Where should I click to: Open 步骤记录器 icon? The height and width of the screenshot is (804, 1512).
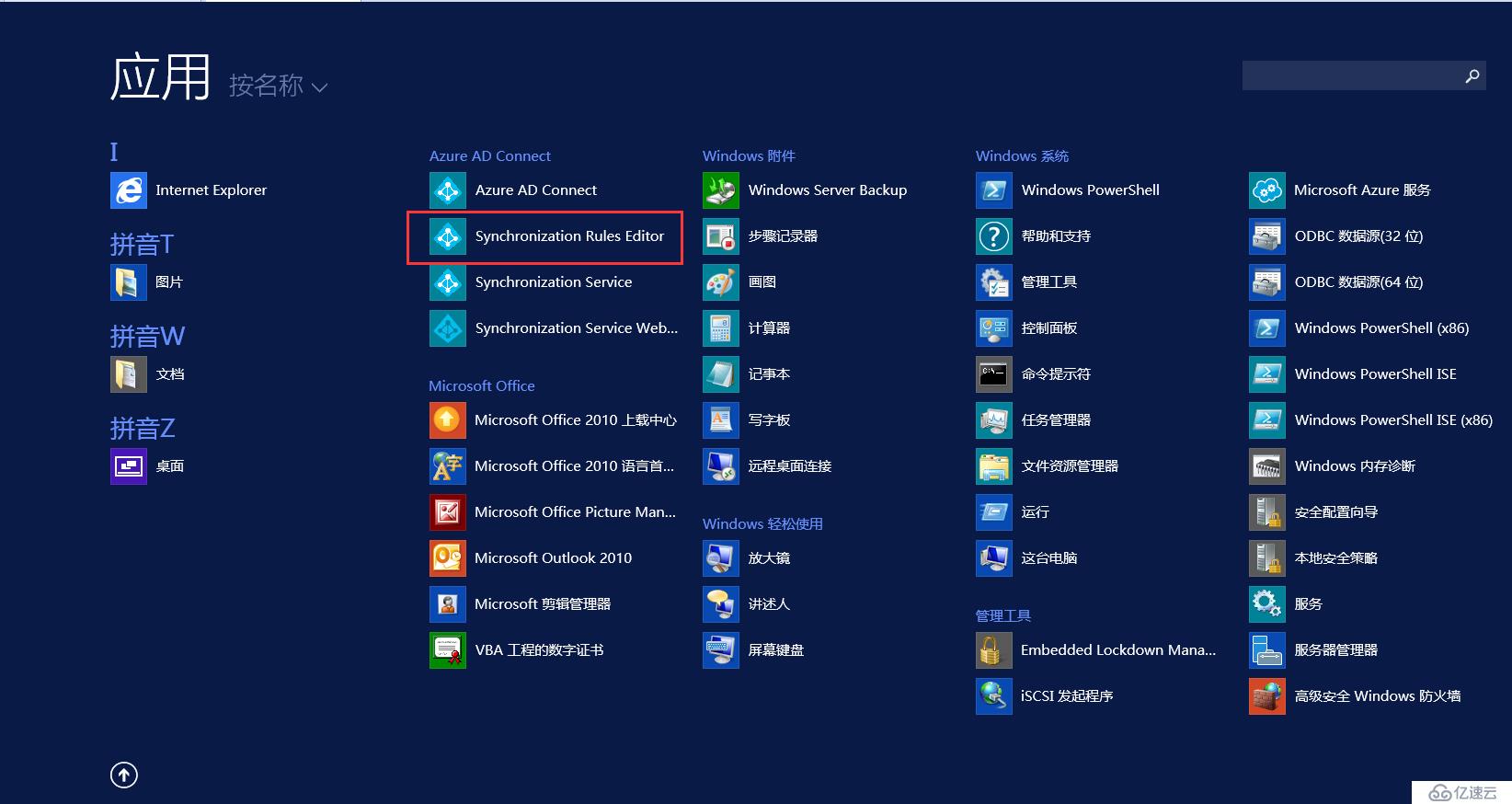pyautogui.click(x=721, y=236)
